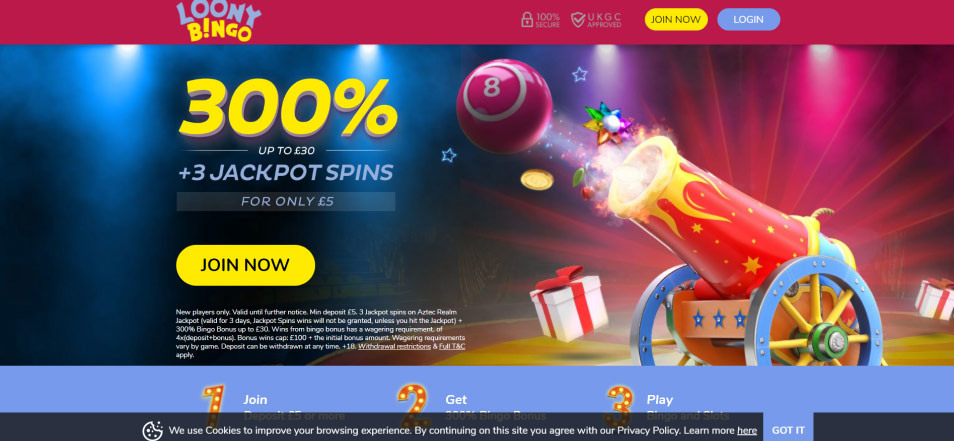Open the LOGIN button in header
The image size is (954, 441).
[x=748, y=19]
